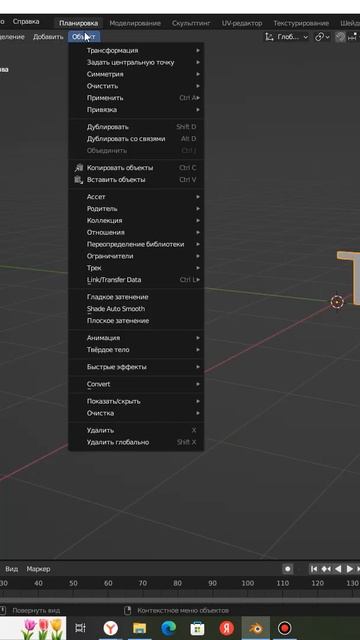Open the red Yandex Я taskbar icon
Image resolution: width=360 pixels, height=640 pixels.
(x=227, y=628)
